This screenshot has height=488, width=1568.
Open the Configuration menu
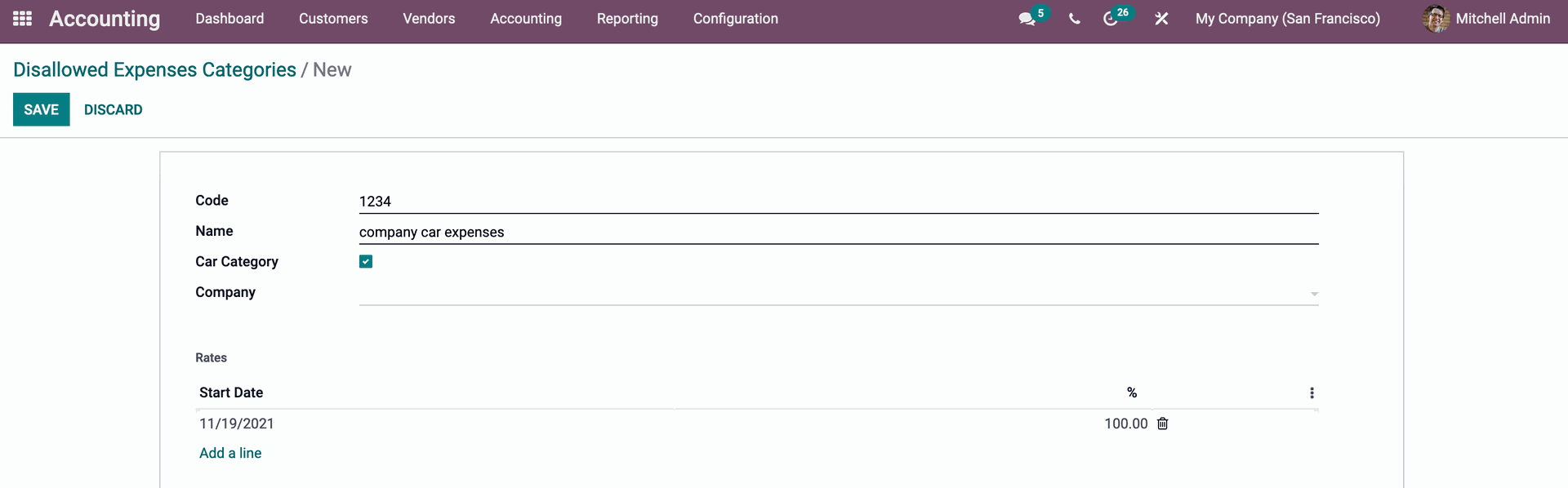(x=736, y=19)
